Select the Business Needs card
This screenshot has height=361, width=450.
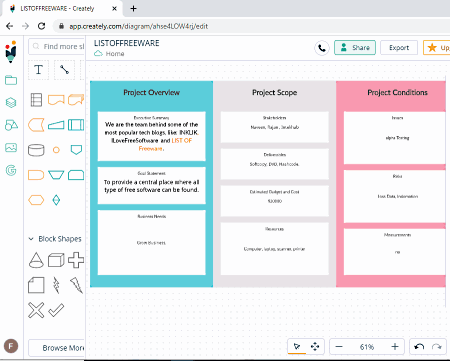point(151,242)
